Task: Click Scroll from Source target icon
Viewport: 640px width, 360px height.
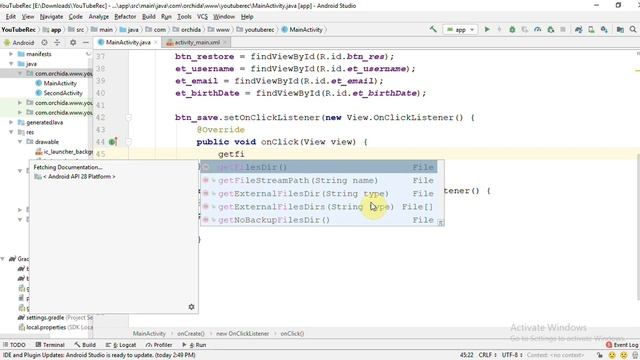Action: click(x=44, y=42)
